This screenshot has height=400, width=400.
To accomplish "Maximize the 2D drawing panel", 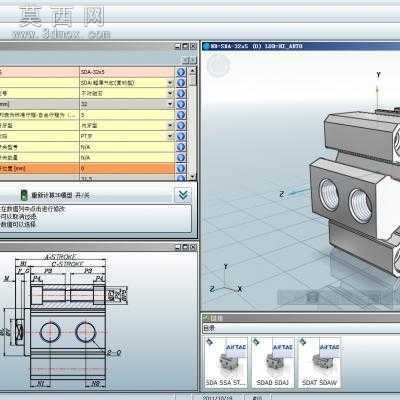I will [185, 247].
